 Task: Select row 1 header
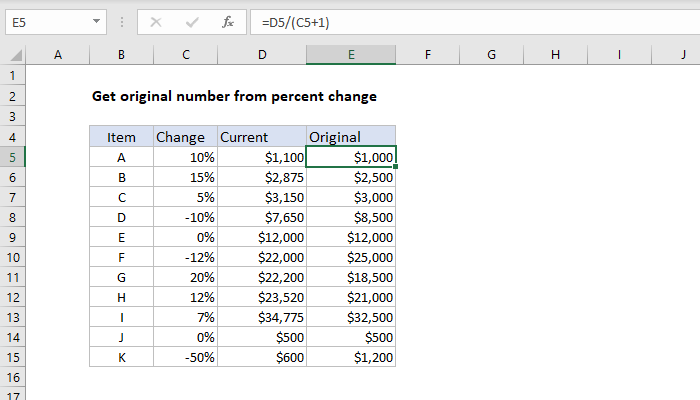point(12,75)
